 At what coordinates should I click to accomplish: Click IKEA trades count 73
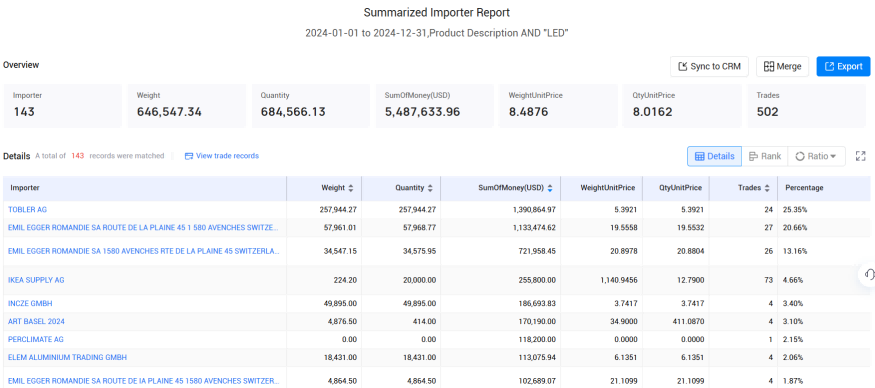(x=768, y=280)
